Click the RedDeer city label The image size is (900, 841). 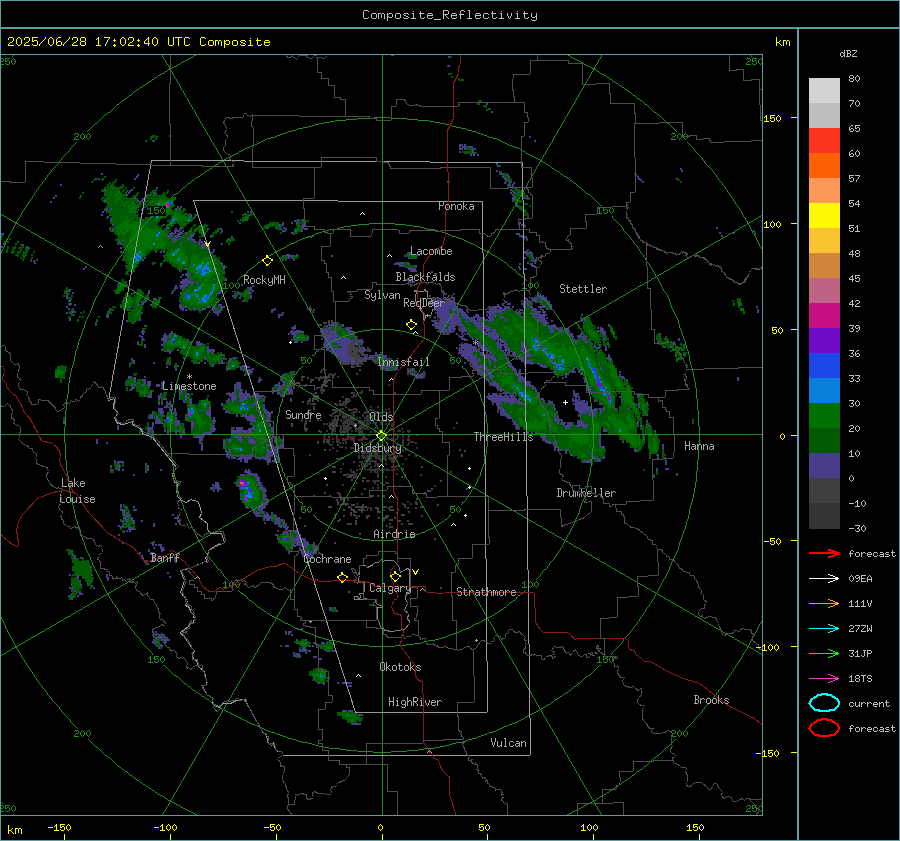424,303
